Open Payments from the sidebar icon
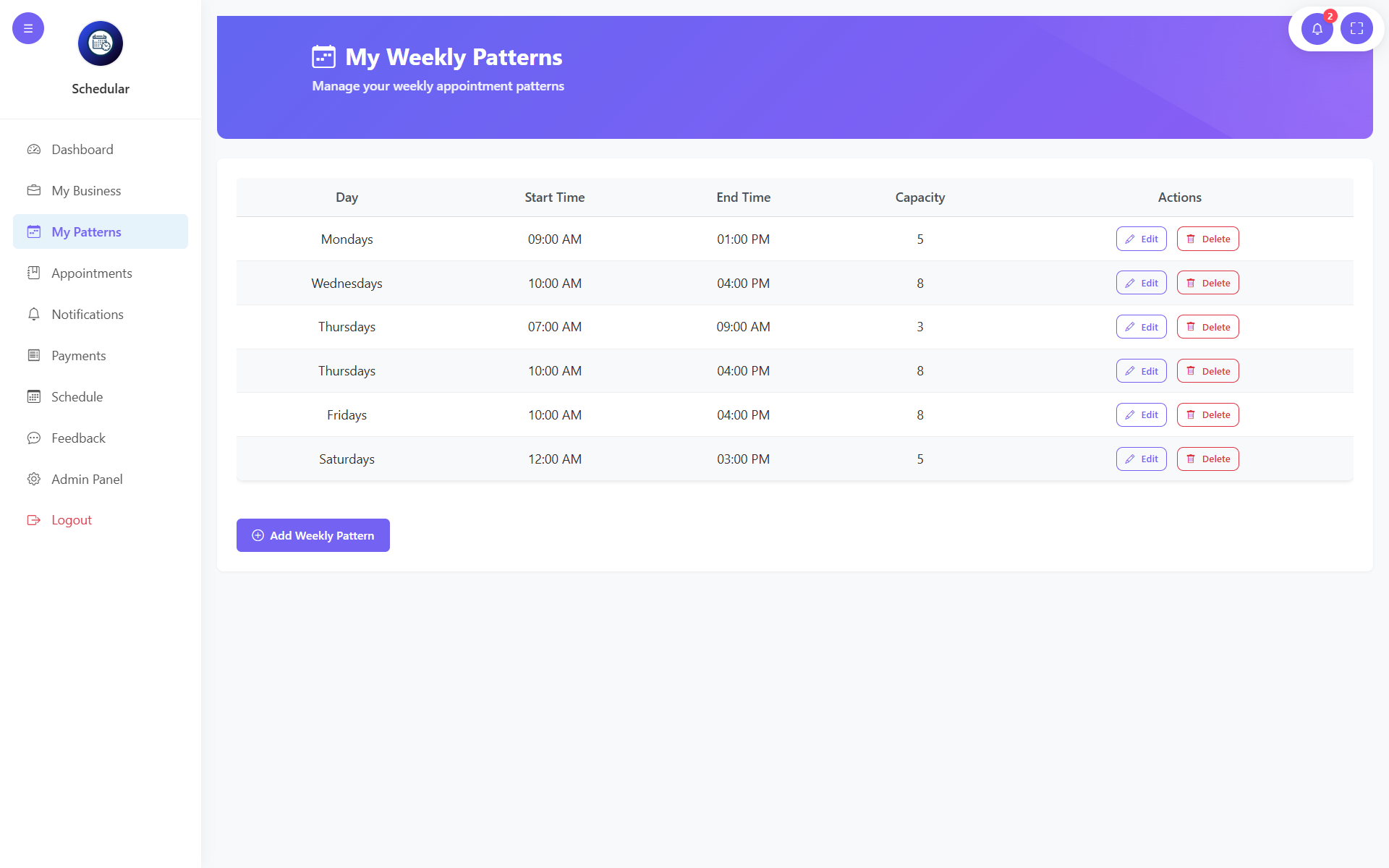This screenshot has width=1389, height=868. point(34,355)
